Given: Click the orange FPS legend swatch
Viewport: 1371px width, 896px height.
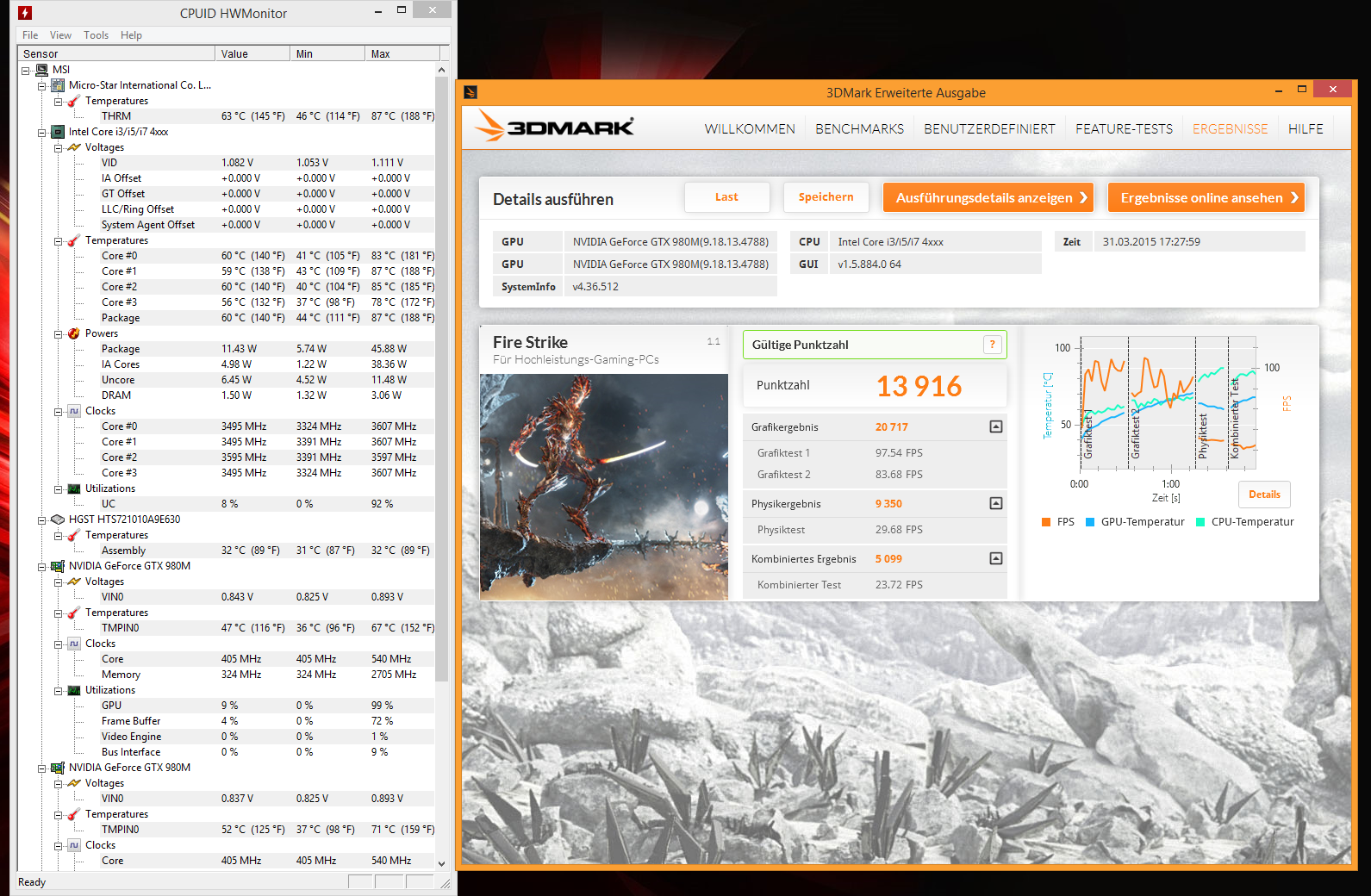Looking at the screenshot, I should click(1046, 522).
